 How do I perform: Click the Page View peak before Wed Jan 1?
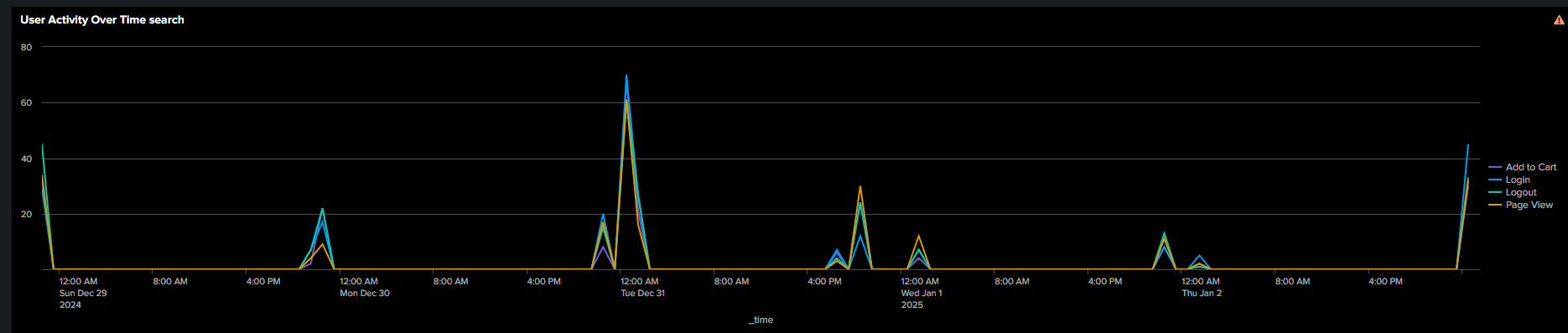(x=860, y=186)
